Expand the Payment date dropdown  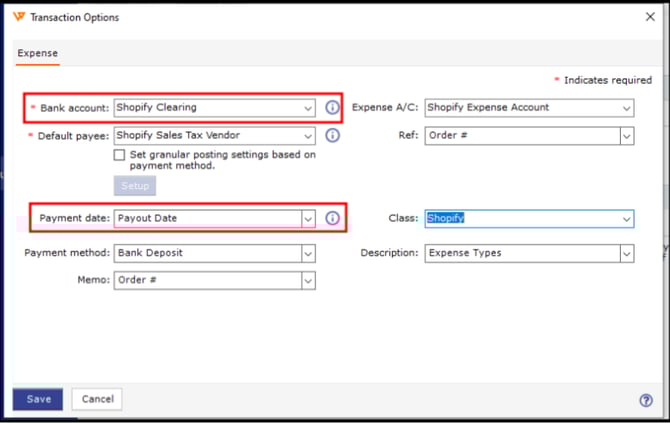coord(308,218)
